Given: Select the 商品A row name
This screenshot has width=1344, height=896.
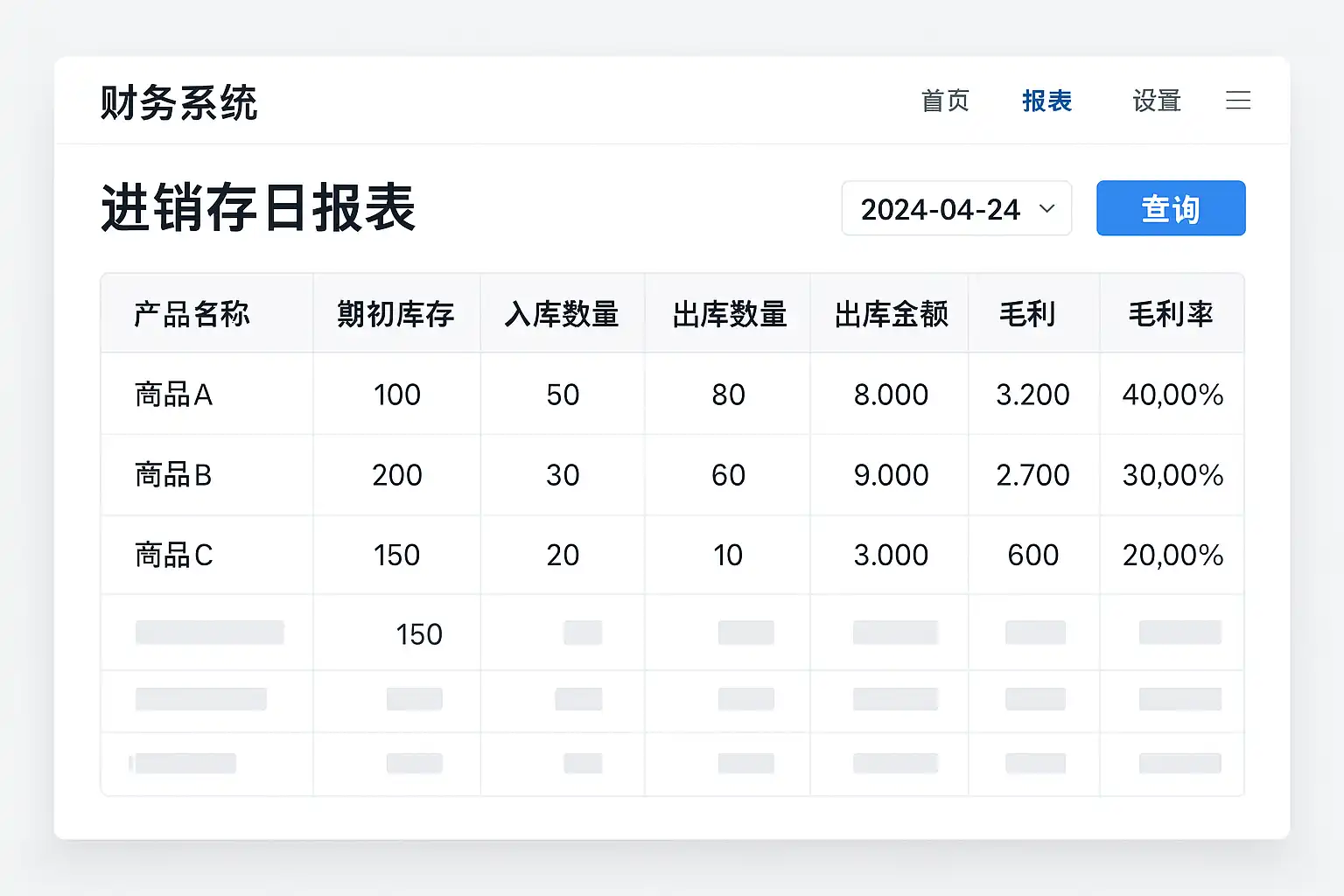Looking at the screenshot, I should tap(173, 395).
